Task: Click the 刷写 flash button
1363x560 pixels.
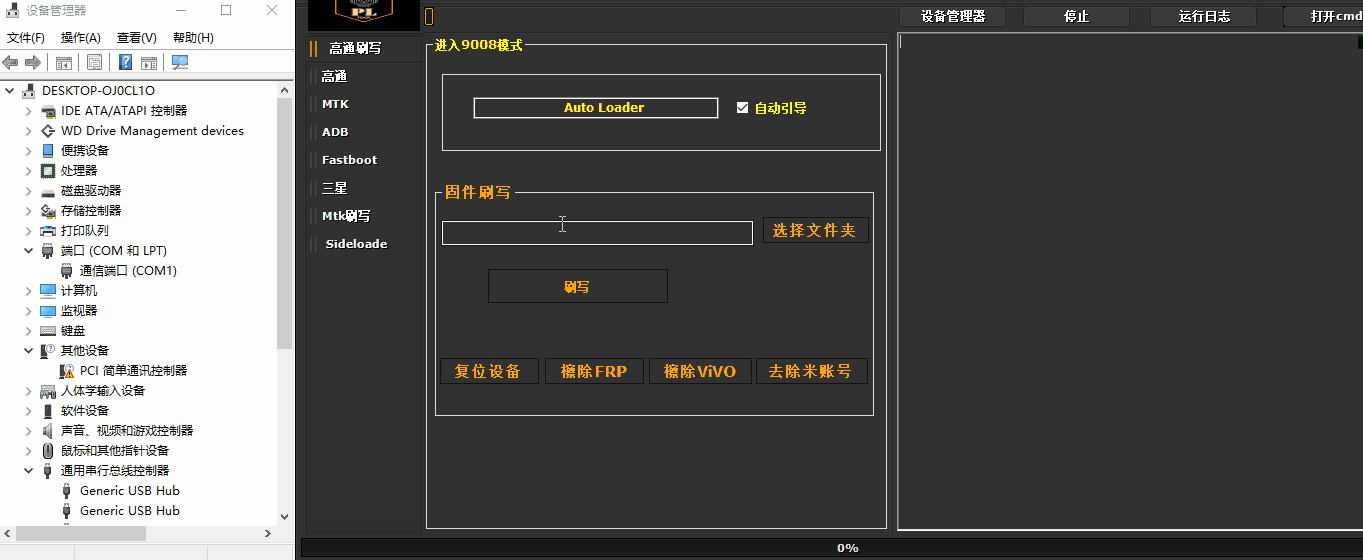Action: tap(577, 286)
